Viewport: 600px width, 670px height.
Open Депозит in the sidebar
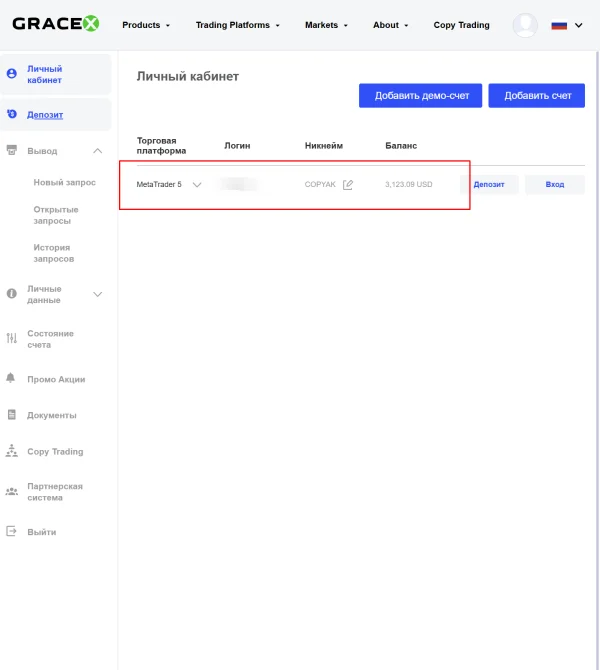point(56,115)
